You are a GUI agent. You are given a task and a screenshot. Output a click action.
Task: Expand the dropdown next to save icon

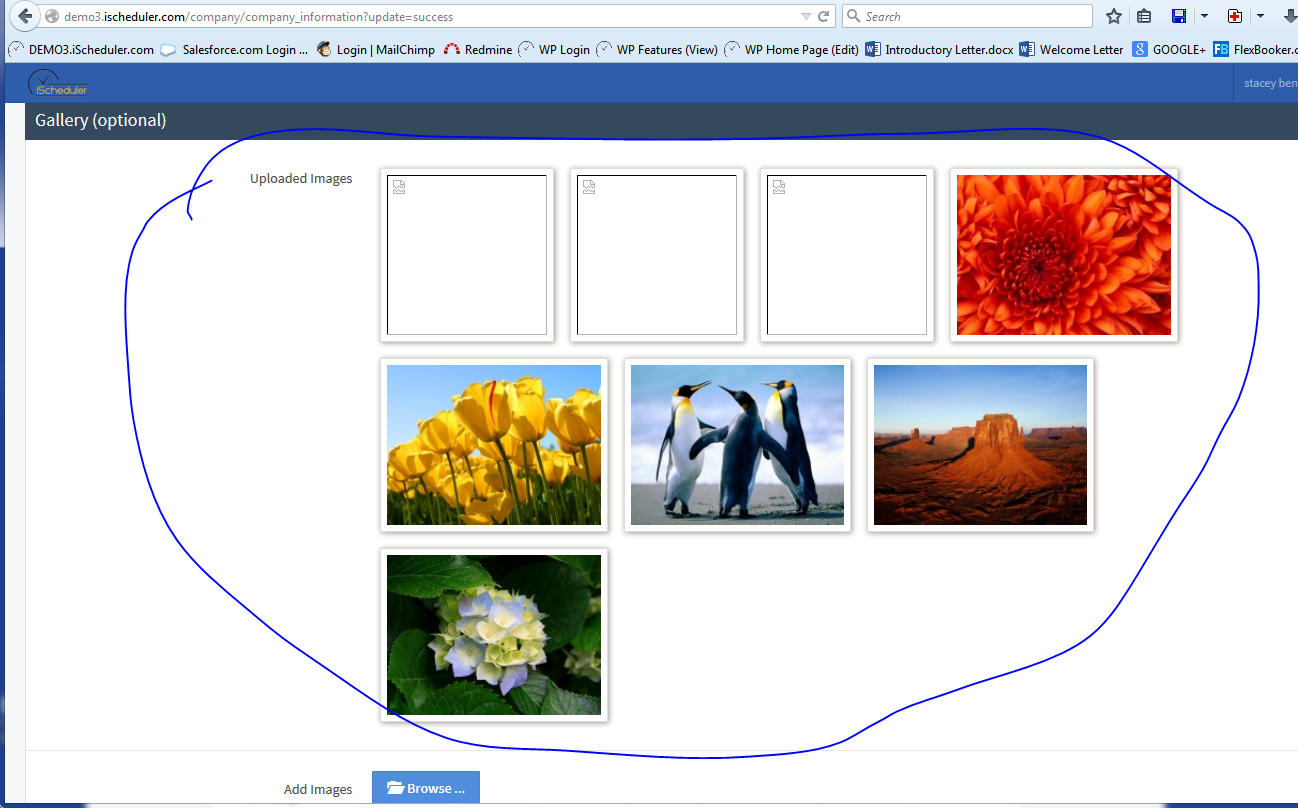(1204, 16)
